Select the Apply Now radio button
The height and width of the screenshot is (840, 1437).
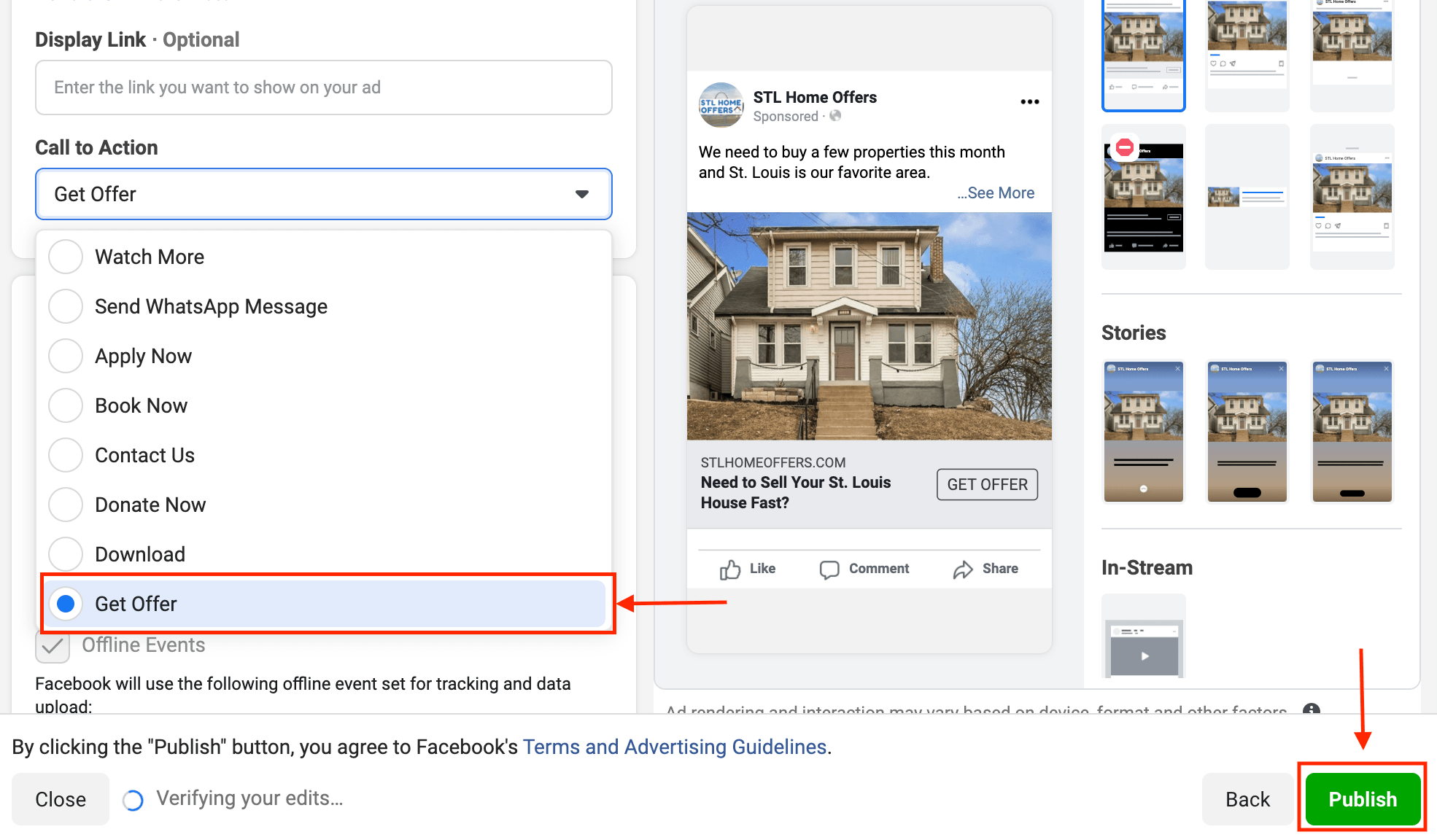65,355
